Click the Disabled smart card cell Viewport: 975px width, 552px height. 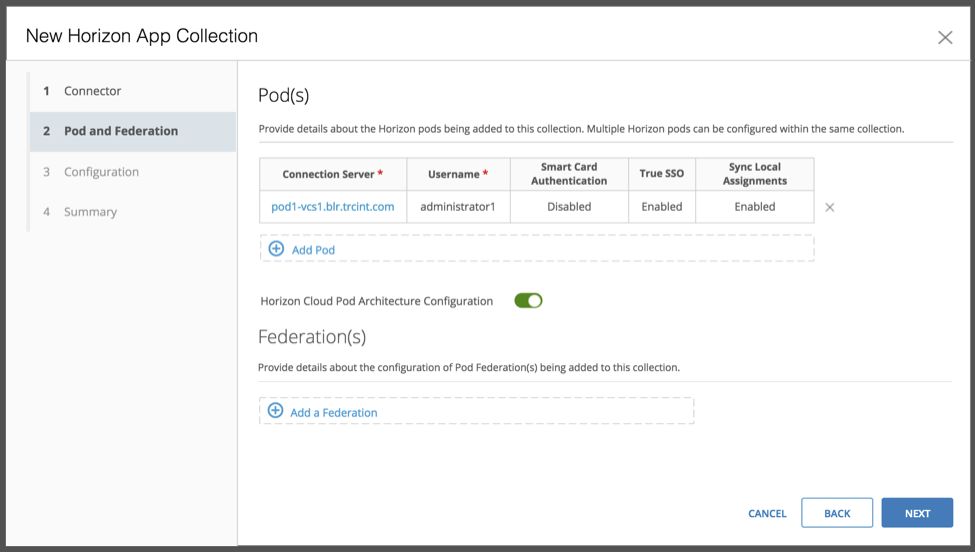[569, 206]
